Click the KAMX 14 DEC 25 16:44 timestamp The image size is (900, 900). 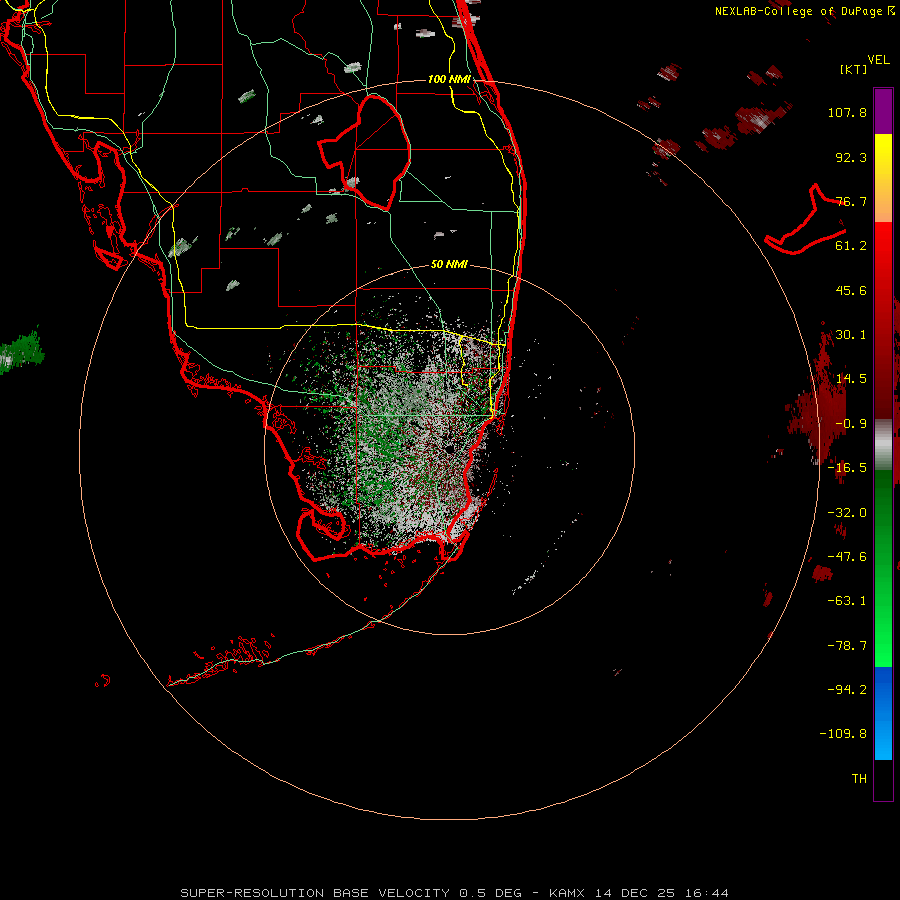click(x=639, y=893)
